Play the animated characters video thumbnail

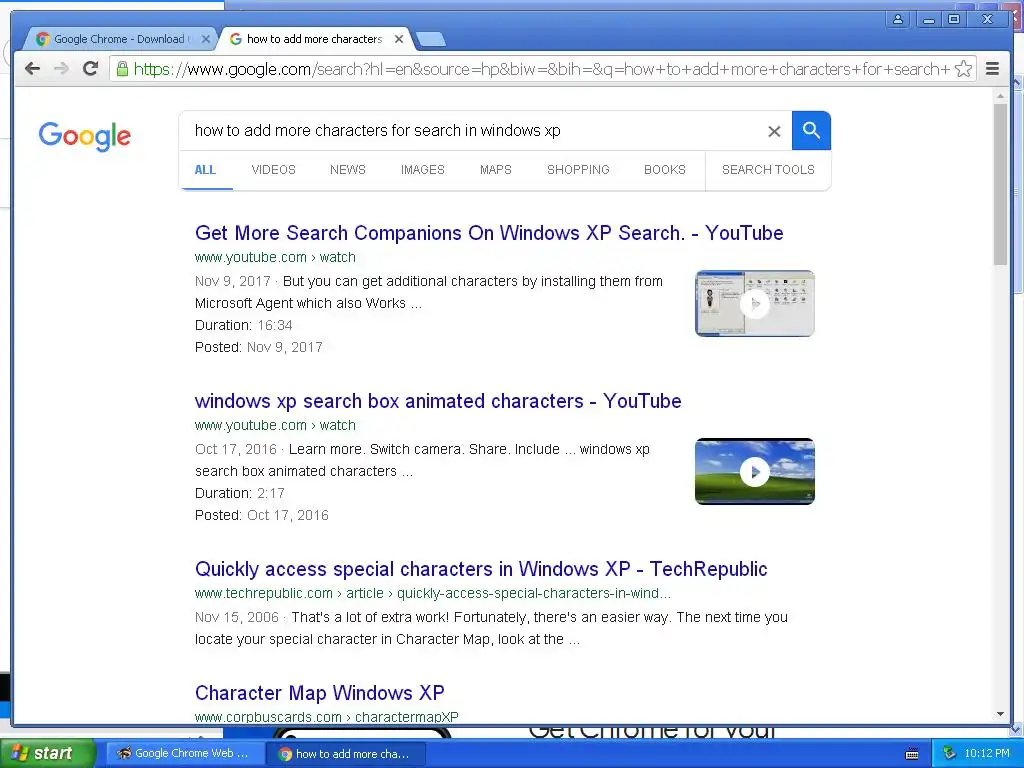754,472
